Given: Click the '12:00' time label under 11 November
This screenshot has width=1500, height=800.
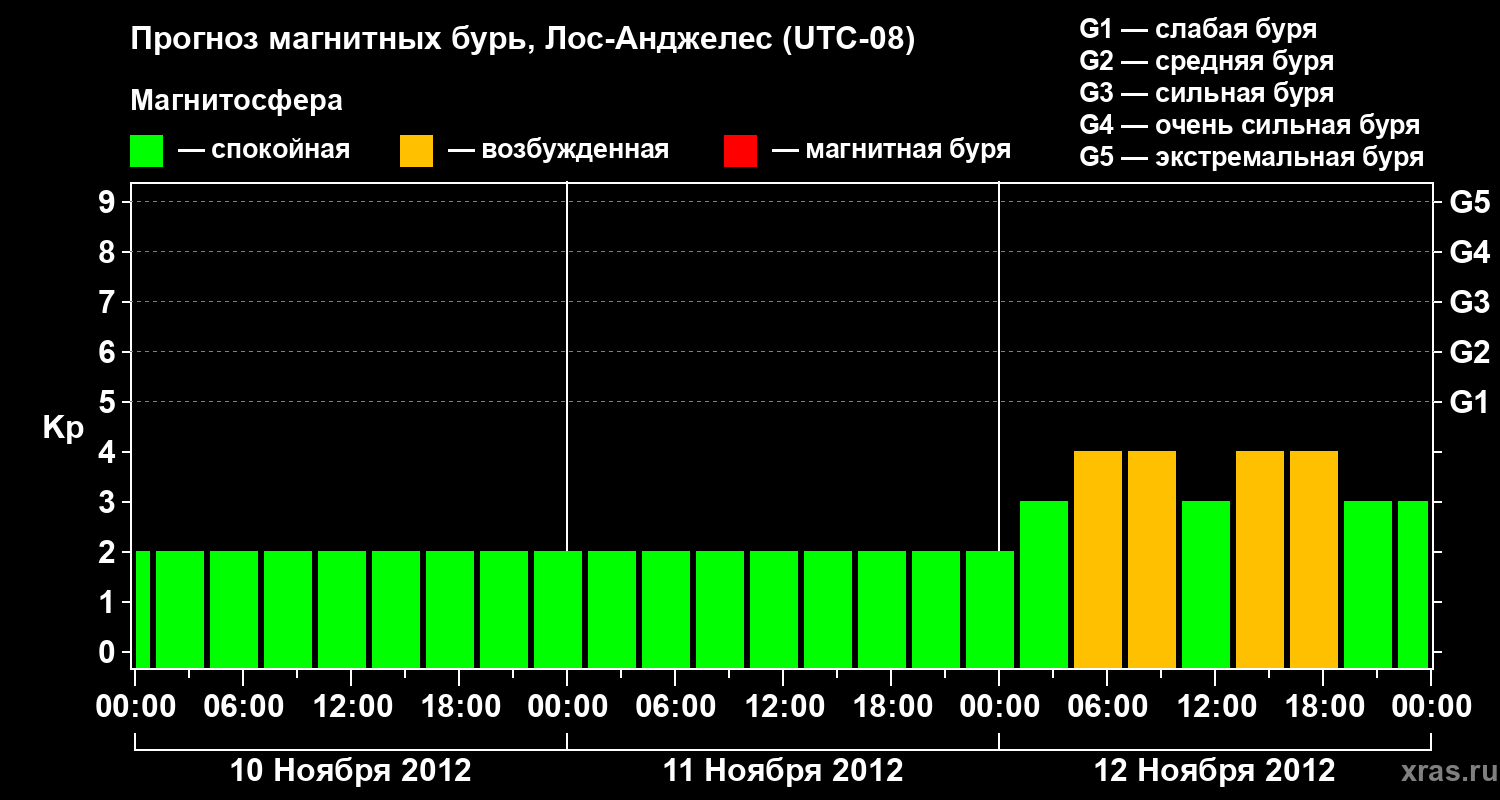Looking at the screenshot, I should (783, 707).
